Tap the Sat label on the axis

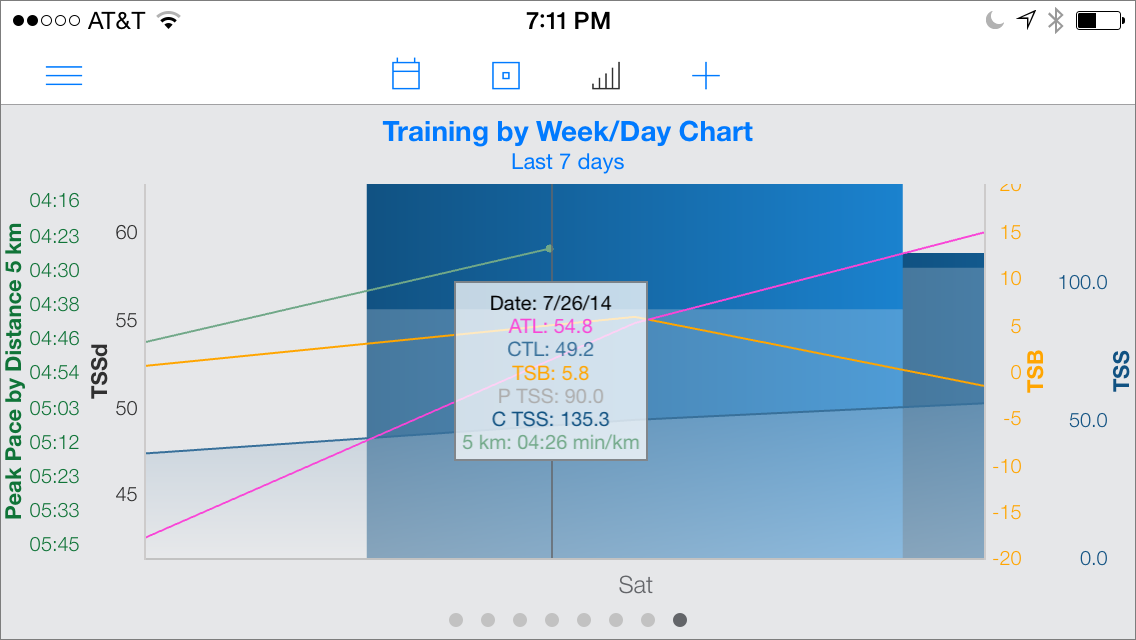pyautogui.click(x=635, y=585)
